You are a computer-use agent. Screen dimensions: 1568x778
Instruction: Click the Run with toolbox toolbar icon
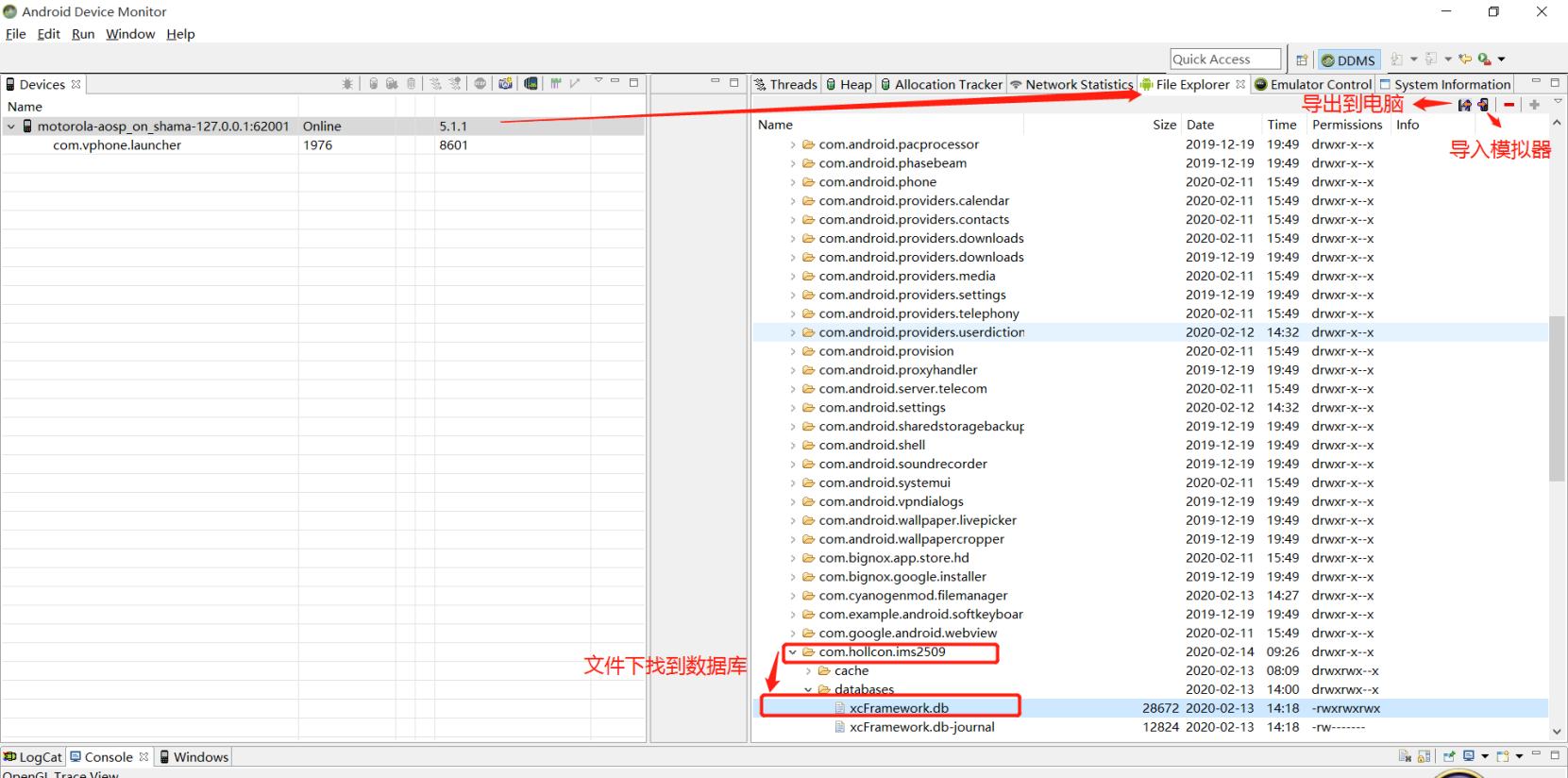coord(1485,59)
